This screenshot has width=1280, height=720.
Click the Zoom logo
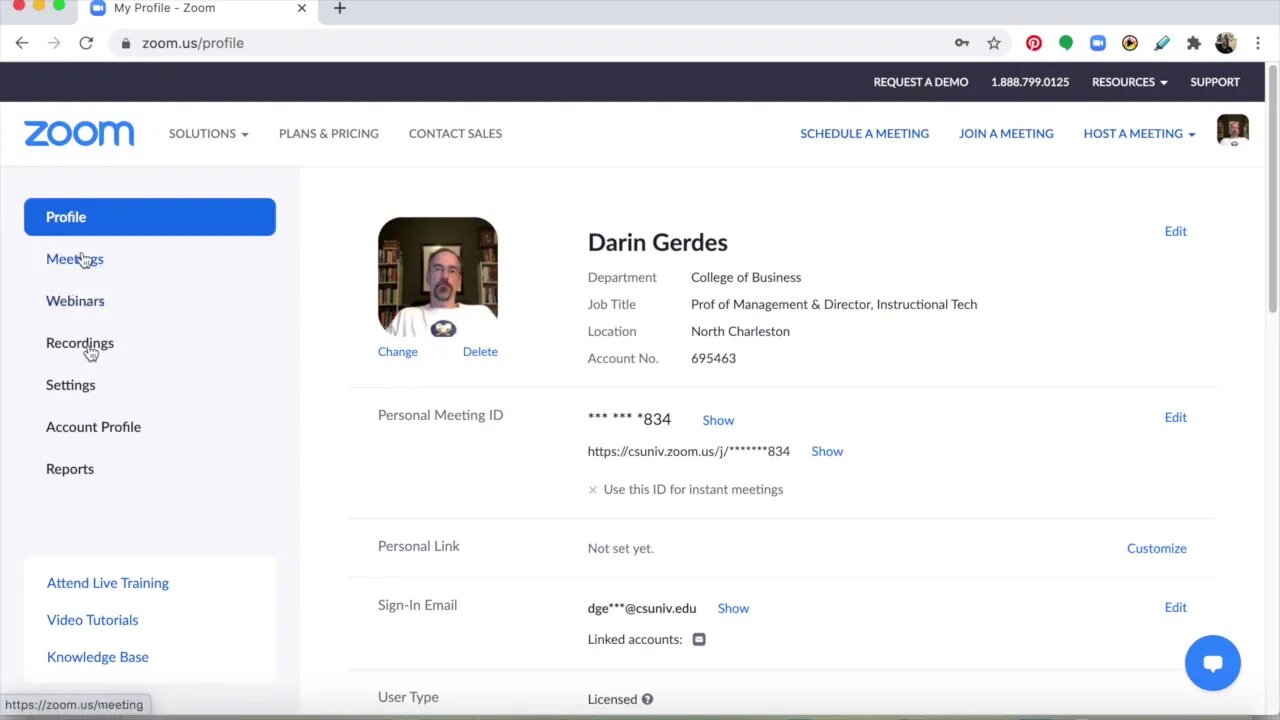pos(79,133)
